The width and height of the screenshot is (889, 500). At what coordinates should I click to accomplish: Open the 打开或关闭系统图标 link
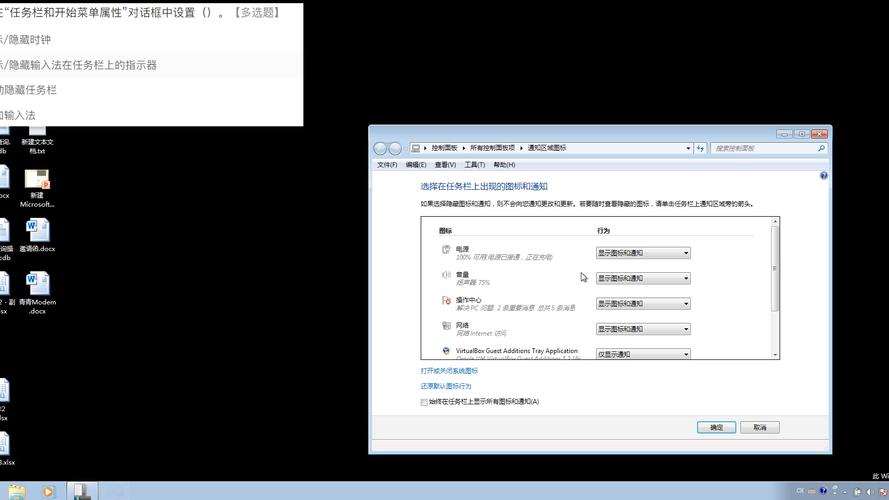point(449,371)
